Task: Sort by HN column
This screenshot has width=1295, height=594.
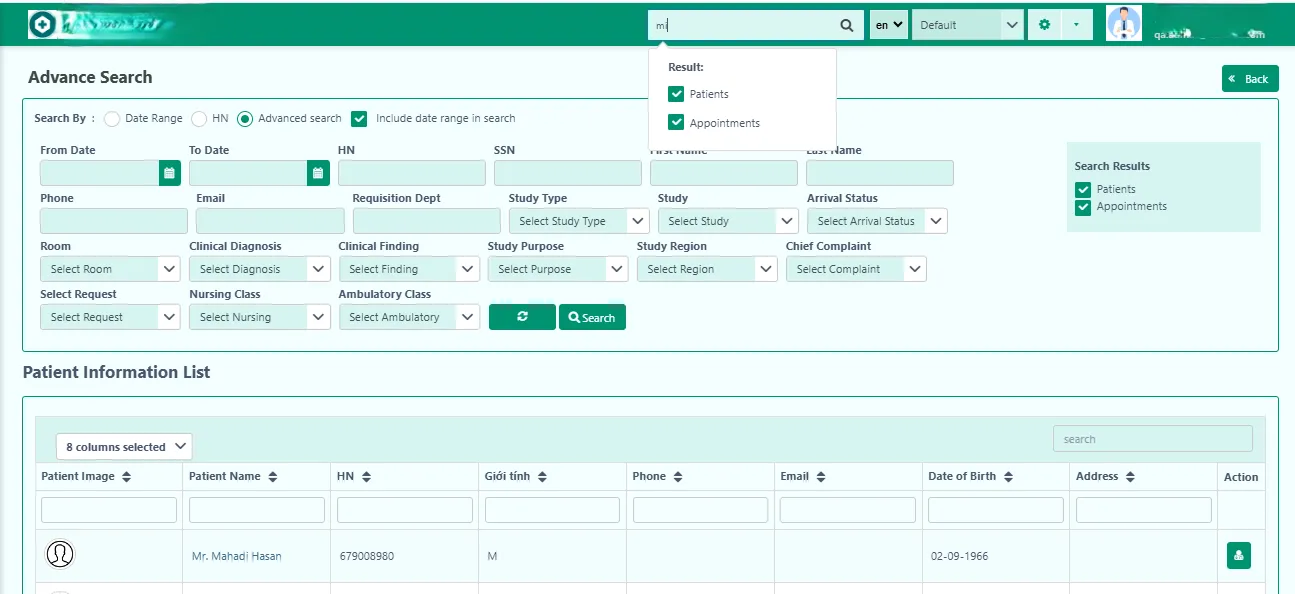Action: (x=365, y=477)
